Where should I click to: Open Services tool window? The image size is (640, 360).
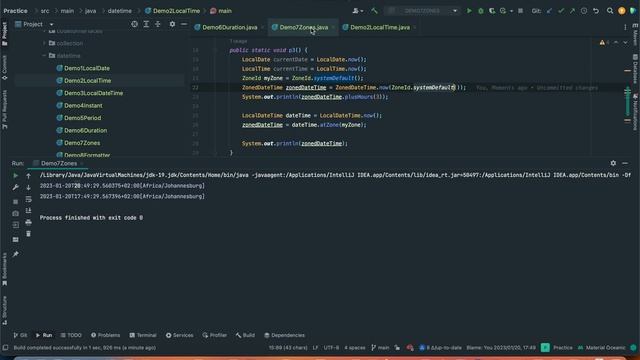(x=180, y=335)
